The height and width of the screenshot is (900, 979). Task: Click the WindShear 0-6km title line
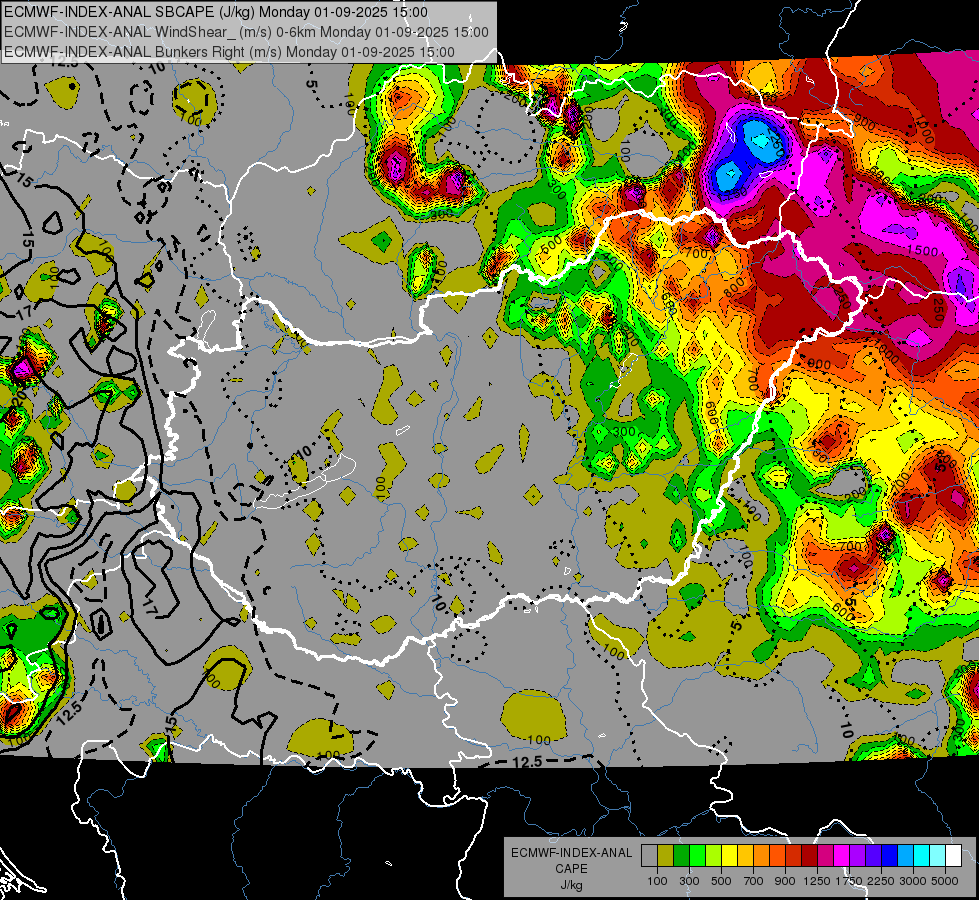click(246, 32)
